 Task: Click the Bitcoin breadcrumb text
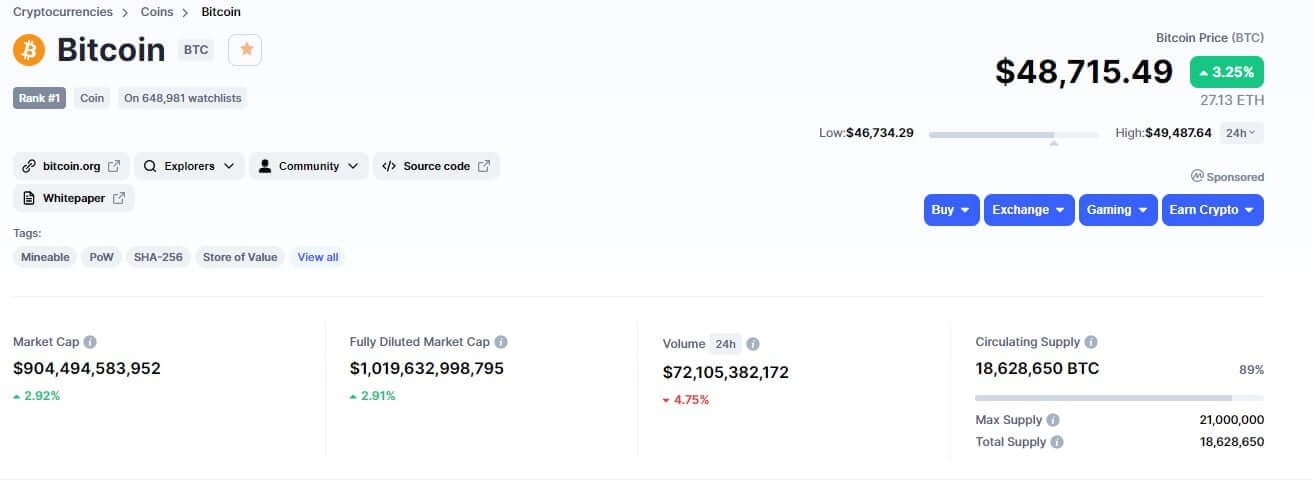pyautogui.click(x=221, y=12)
